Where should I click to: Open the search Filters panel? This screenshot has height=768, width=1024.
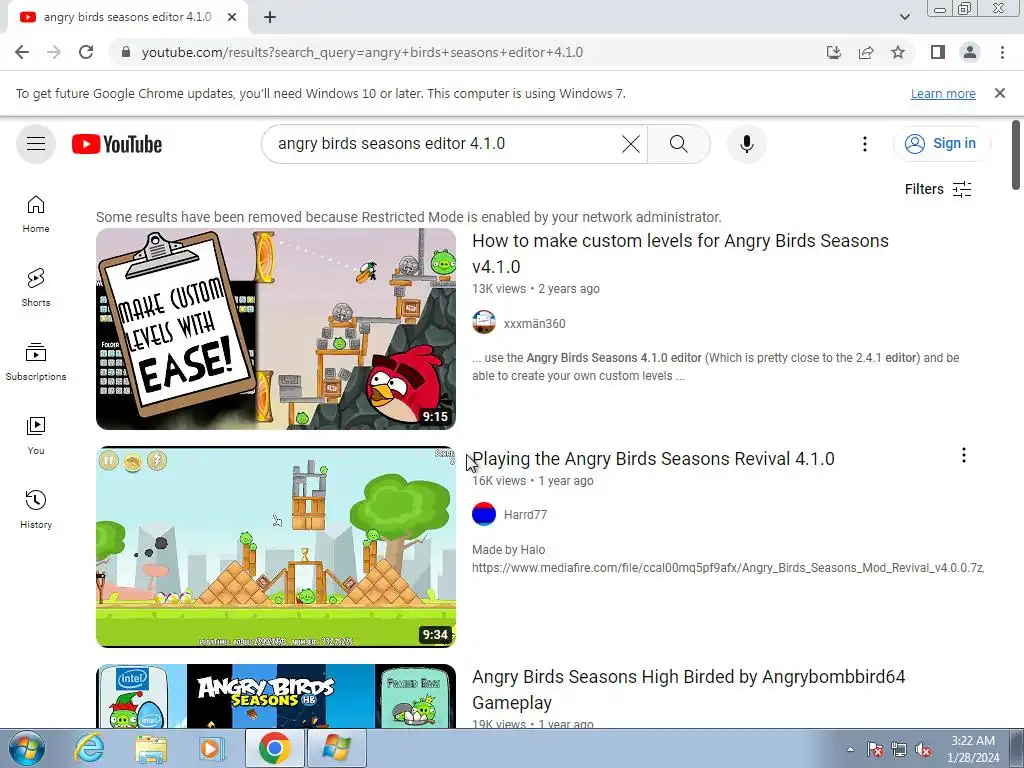point(938,189)
